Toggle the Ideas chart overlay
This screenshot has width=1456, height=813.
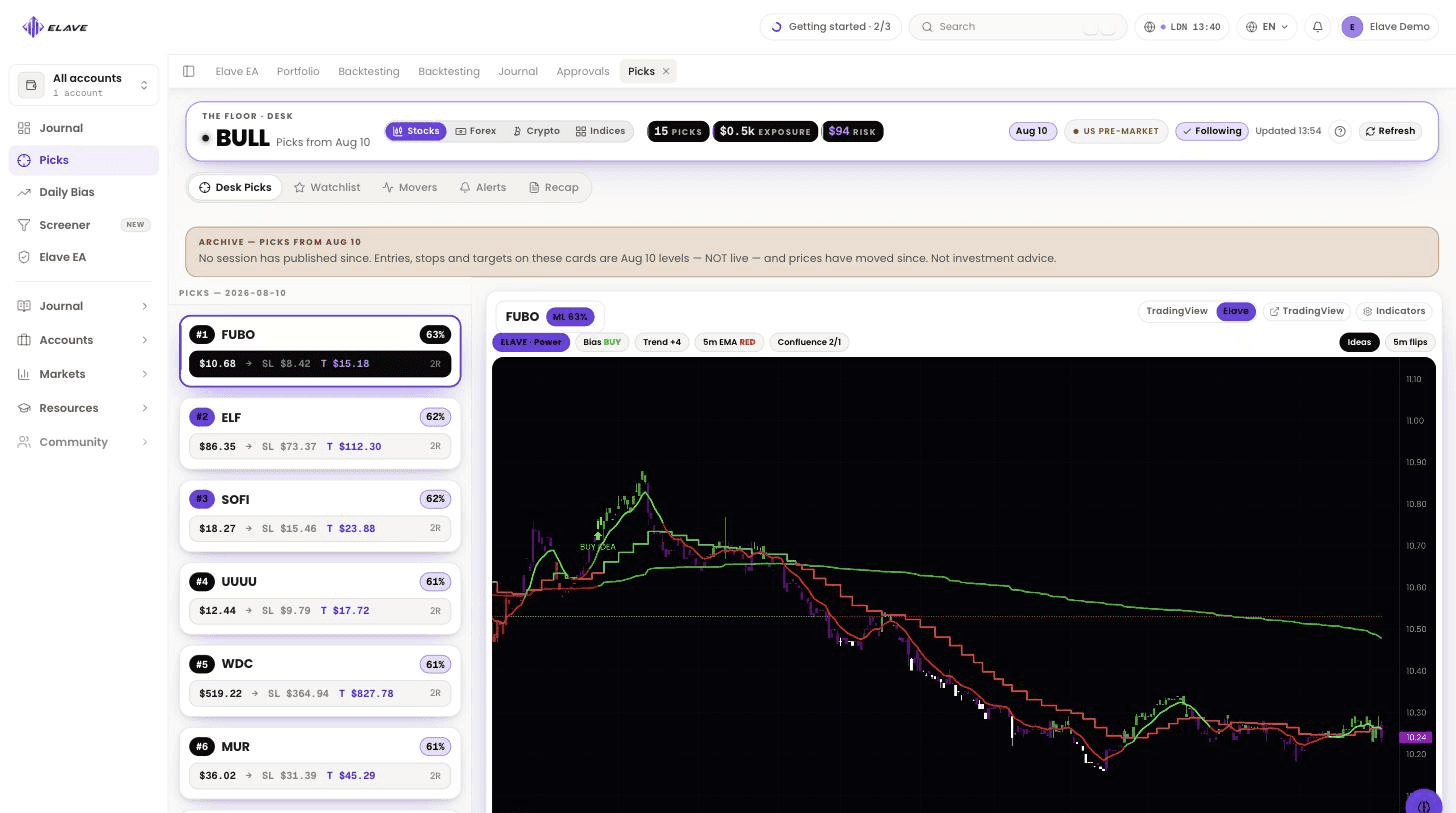point(1359,342)
